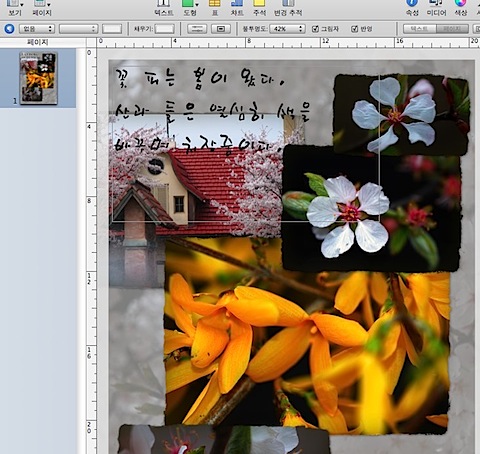Select the 페이지 segment button
This screenshot has width=480, height=454.
[x=452, y=29]
